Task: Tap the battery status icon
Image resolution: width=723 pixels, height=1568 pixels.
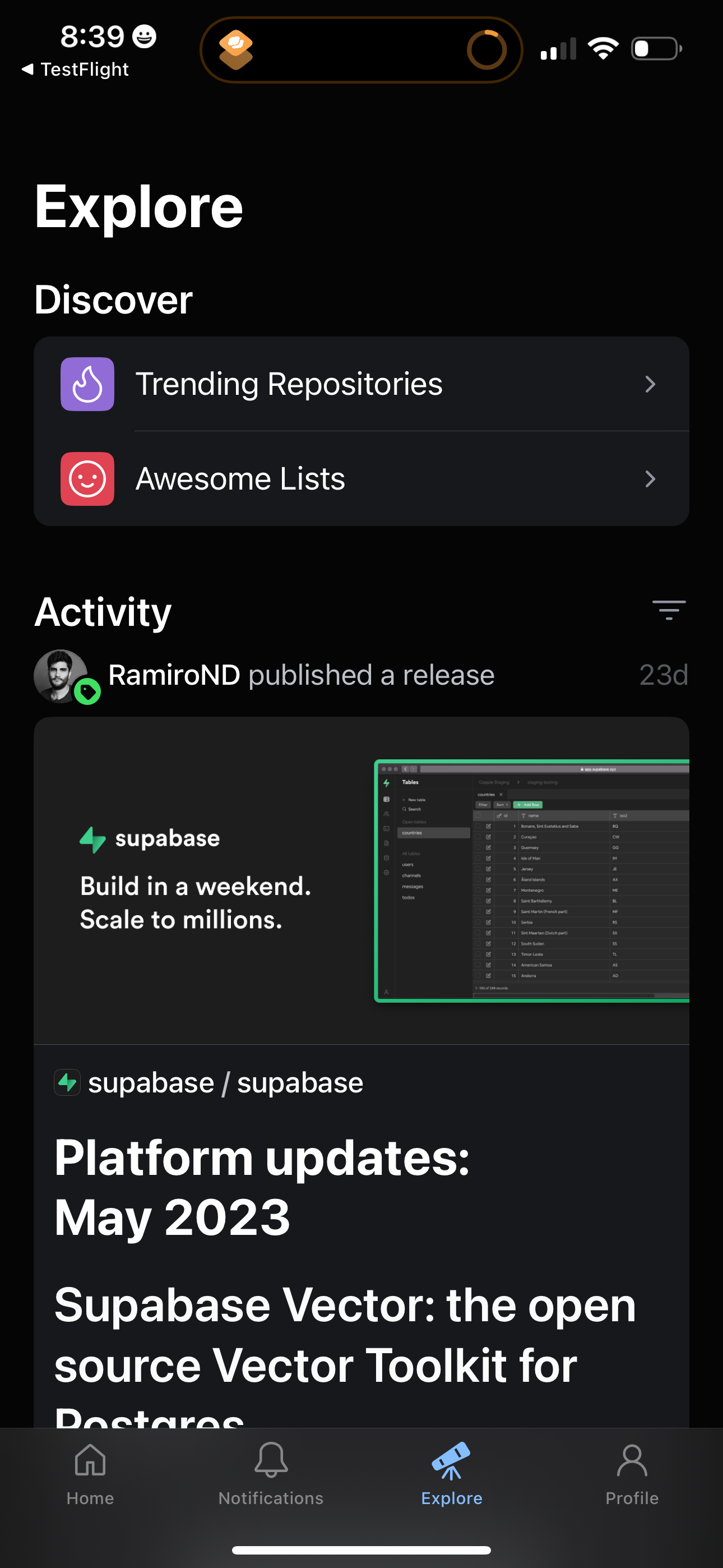Action: point(656,48)
